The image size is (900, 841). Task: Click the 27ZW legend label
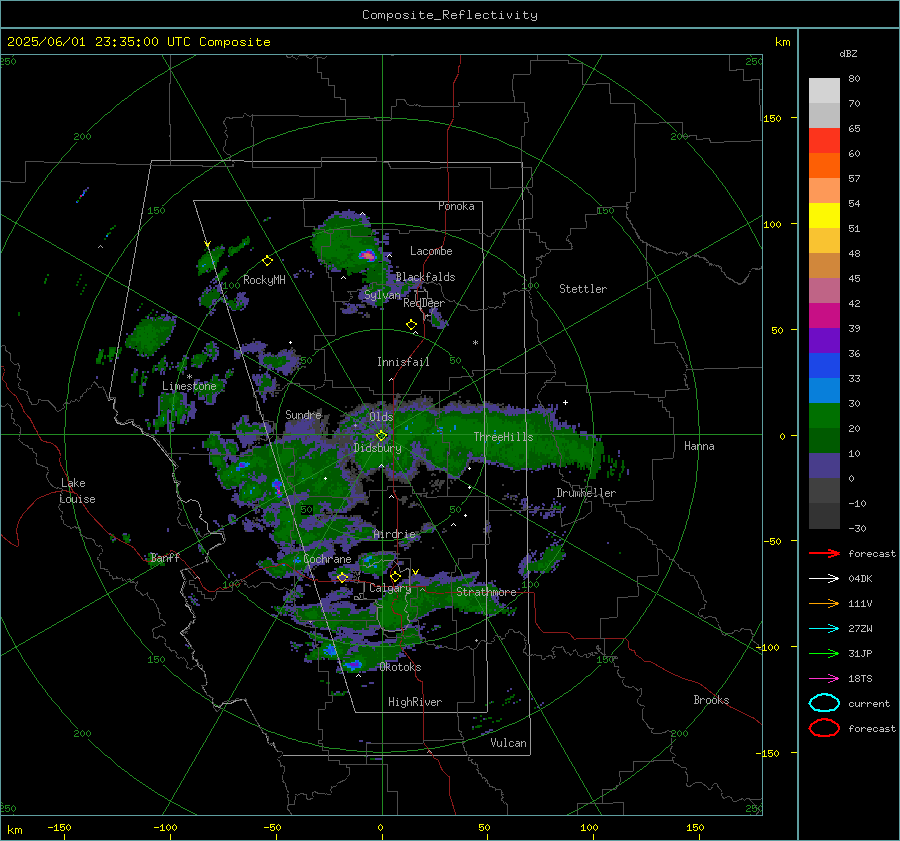[860, 629]
